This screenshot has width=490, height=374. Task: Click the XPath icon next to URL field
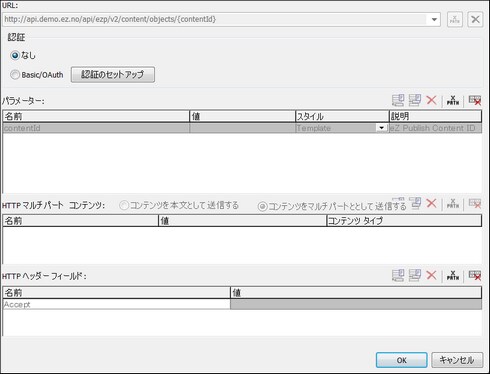[455, 19]
